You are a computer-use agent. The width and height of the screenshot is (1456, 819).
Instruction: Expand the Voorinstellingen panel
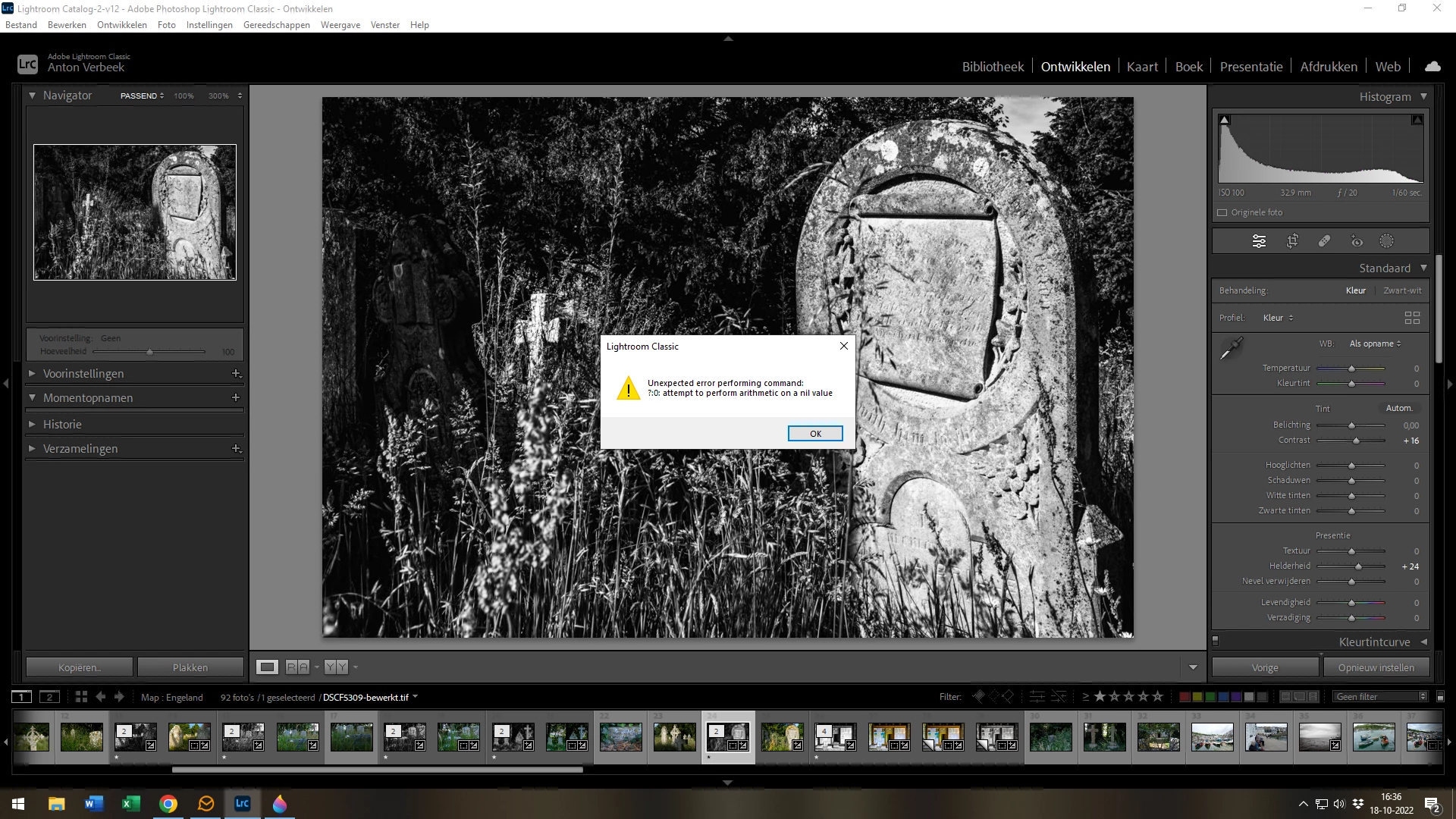click(83, 374)
